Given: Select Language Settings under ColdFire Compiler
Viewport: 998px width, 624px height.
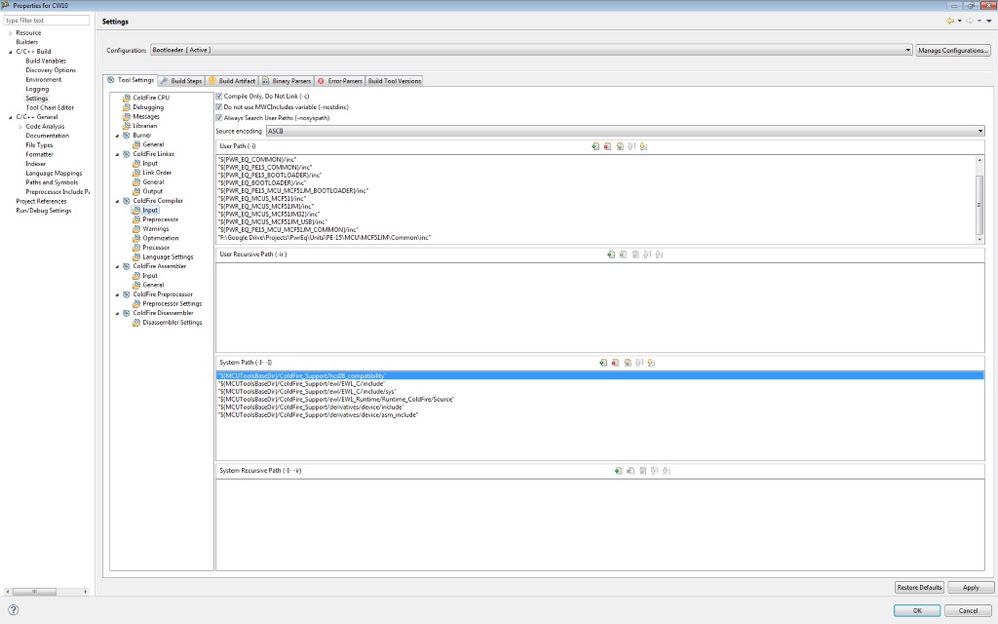Looking at the screenshot, I should pos(167,257).
